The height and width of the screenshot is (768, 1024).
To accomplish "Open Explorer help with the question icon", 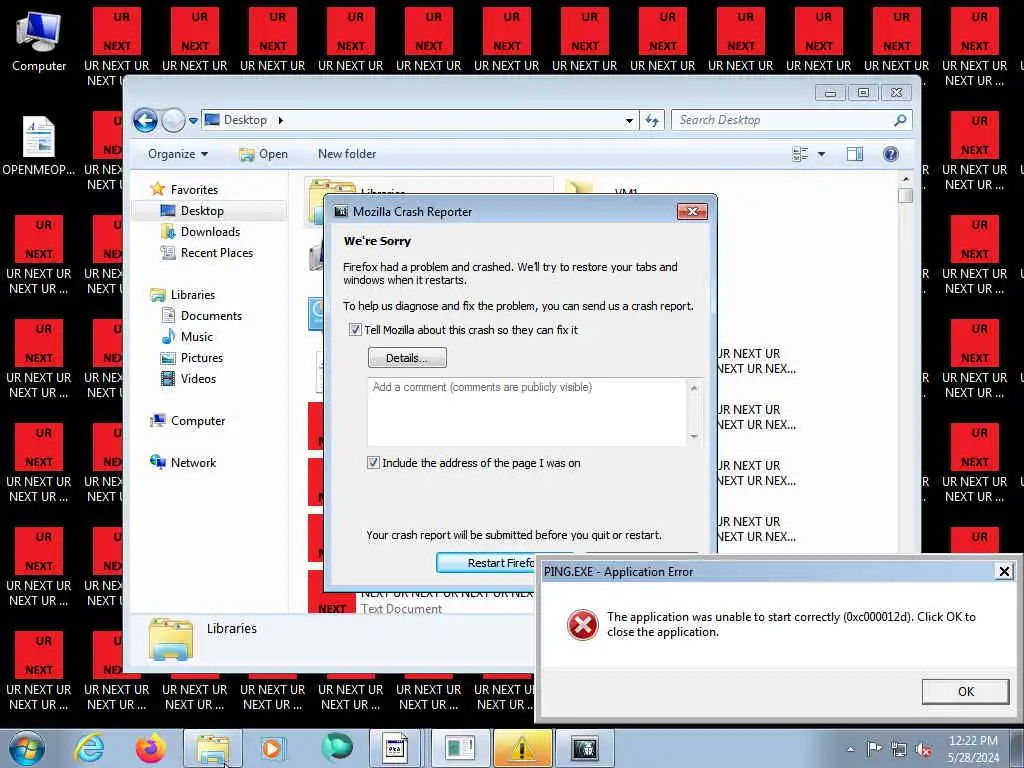I will click(891, 154).
